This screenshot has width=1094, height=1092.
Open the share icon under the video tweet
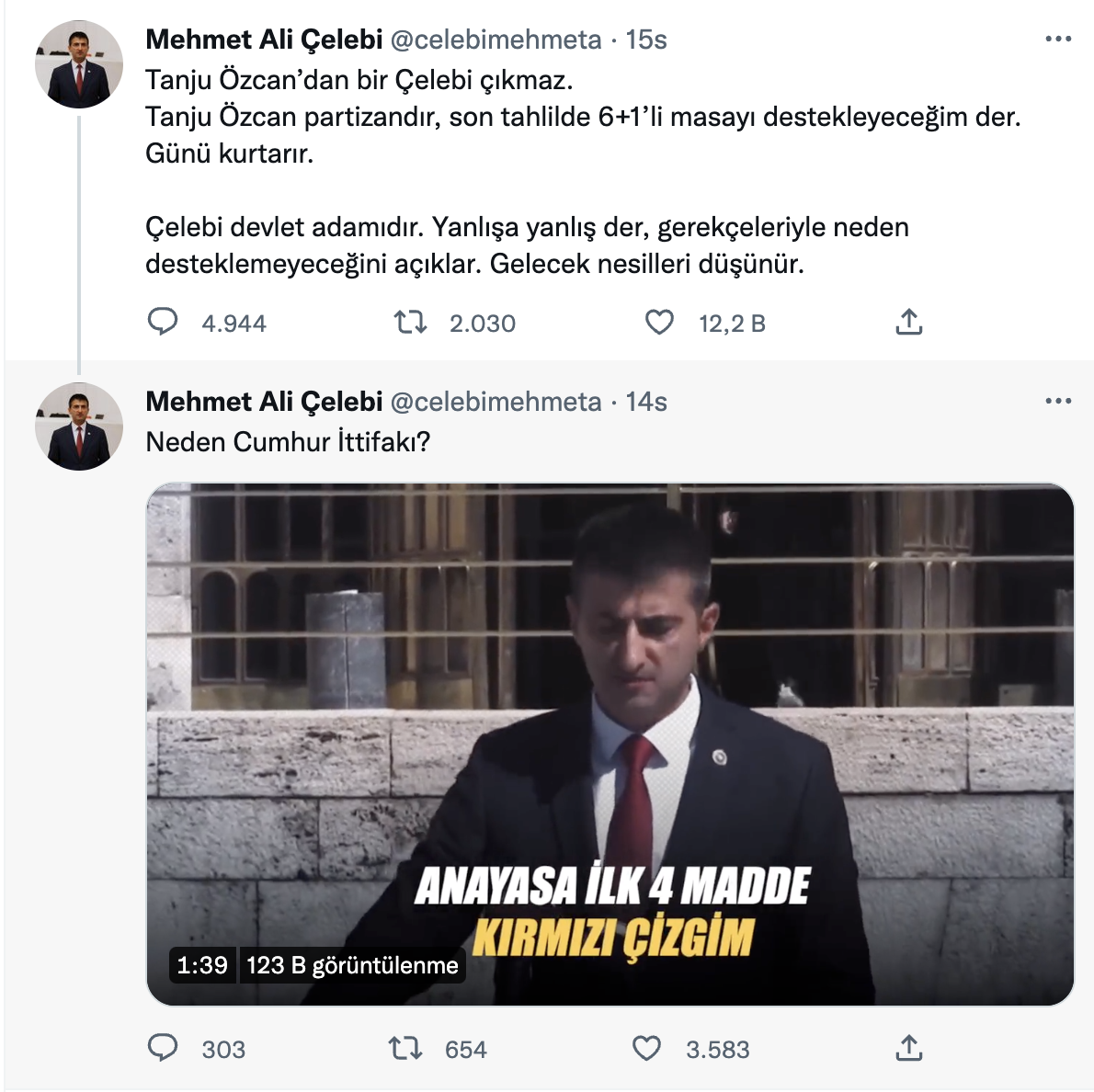pos(911,1048)
